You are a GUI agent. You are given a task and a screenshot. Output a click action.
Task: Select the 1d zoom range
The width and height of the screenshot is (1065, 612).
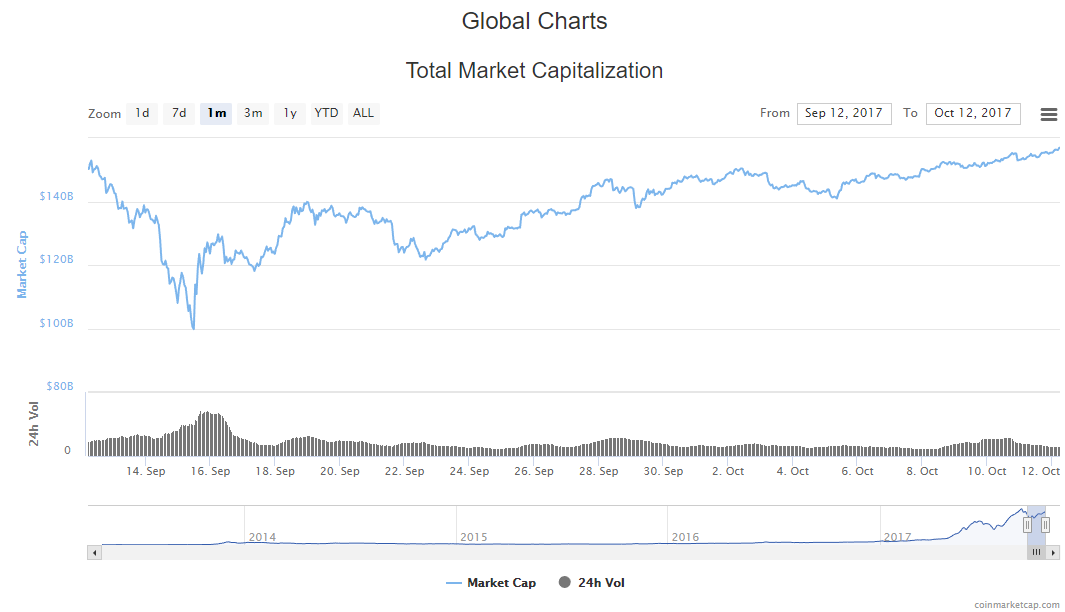(142, 113)
